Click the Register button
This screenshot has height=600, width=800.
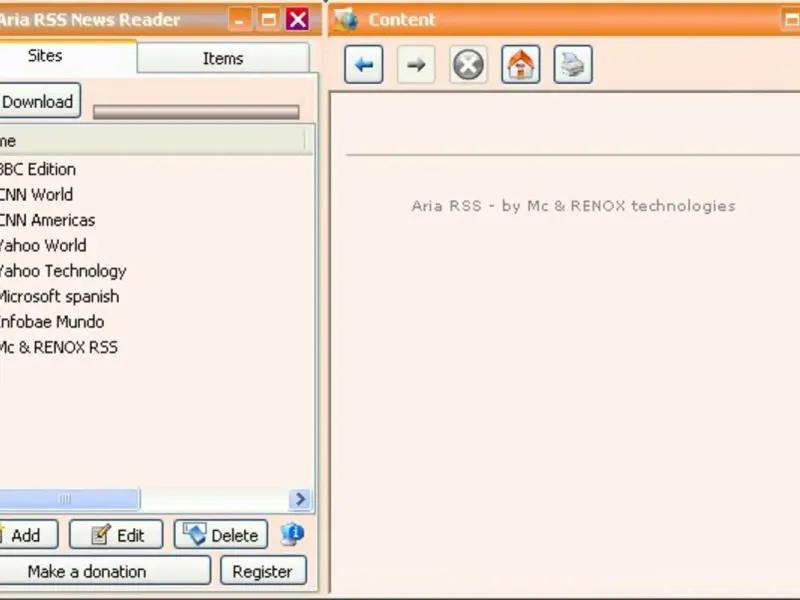pos(263,571)
